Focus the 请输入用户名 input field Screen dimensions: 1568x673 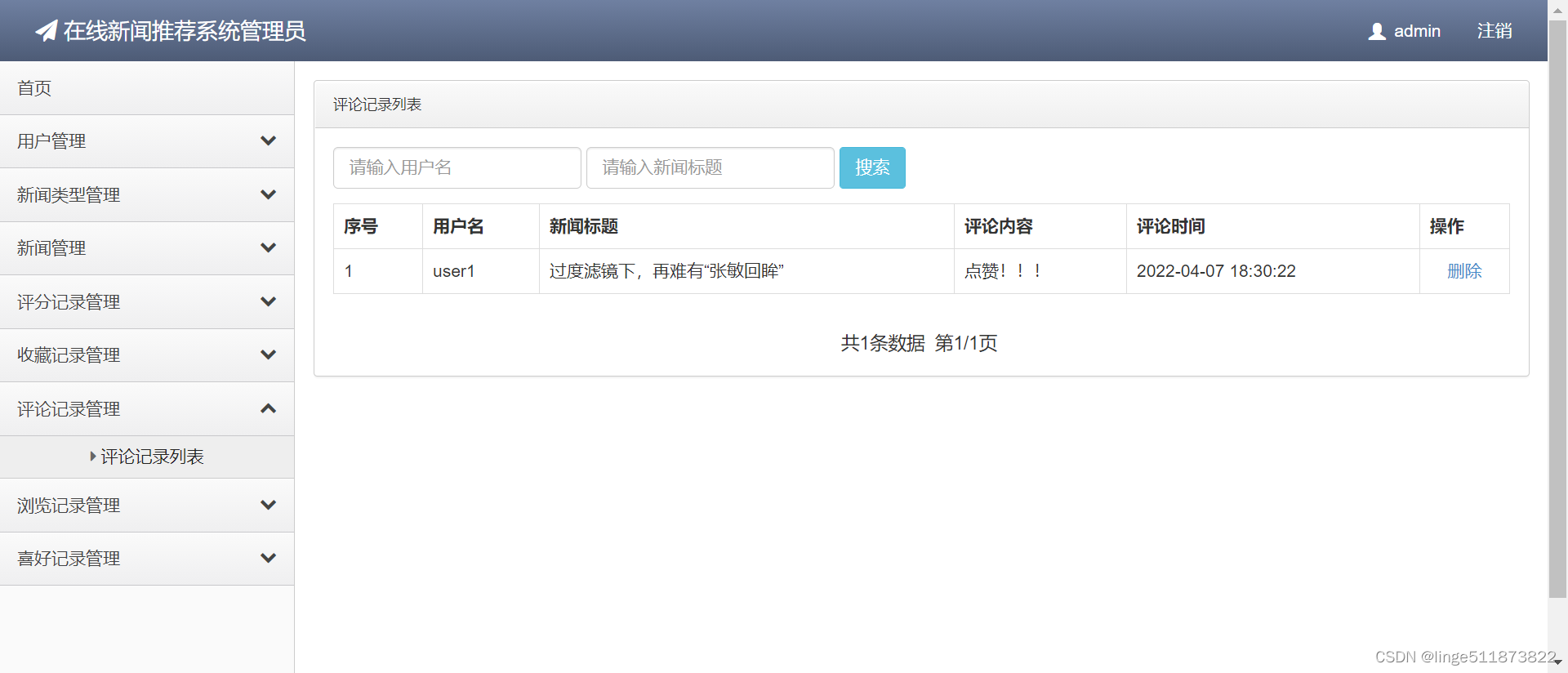457,167
